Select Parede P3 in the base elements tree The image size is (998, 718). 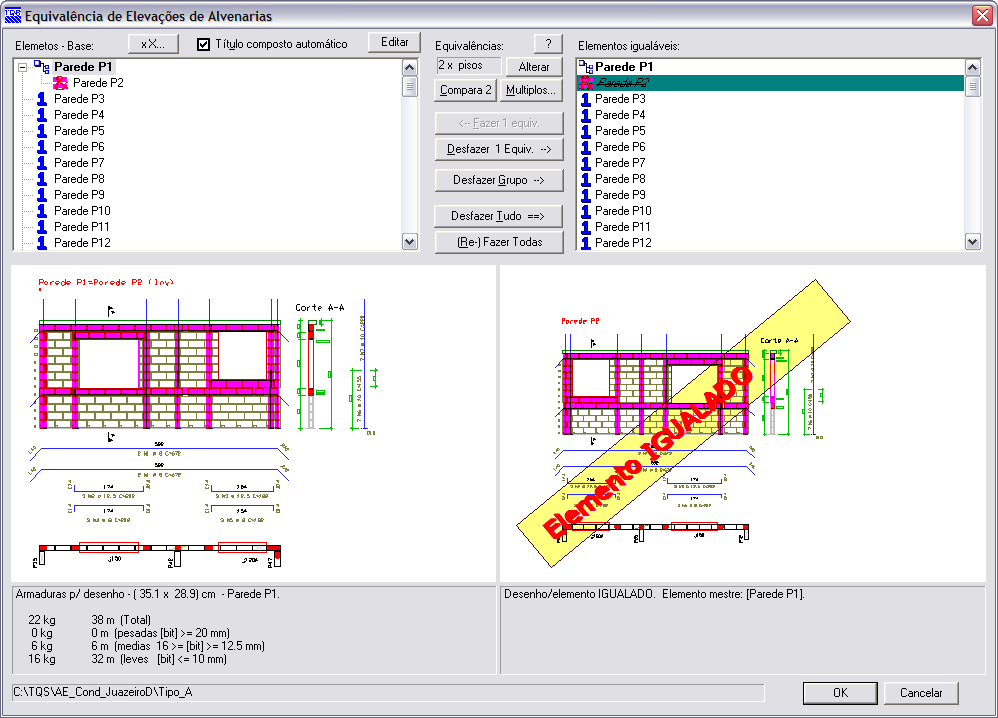click(x=79, y=99)
